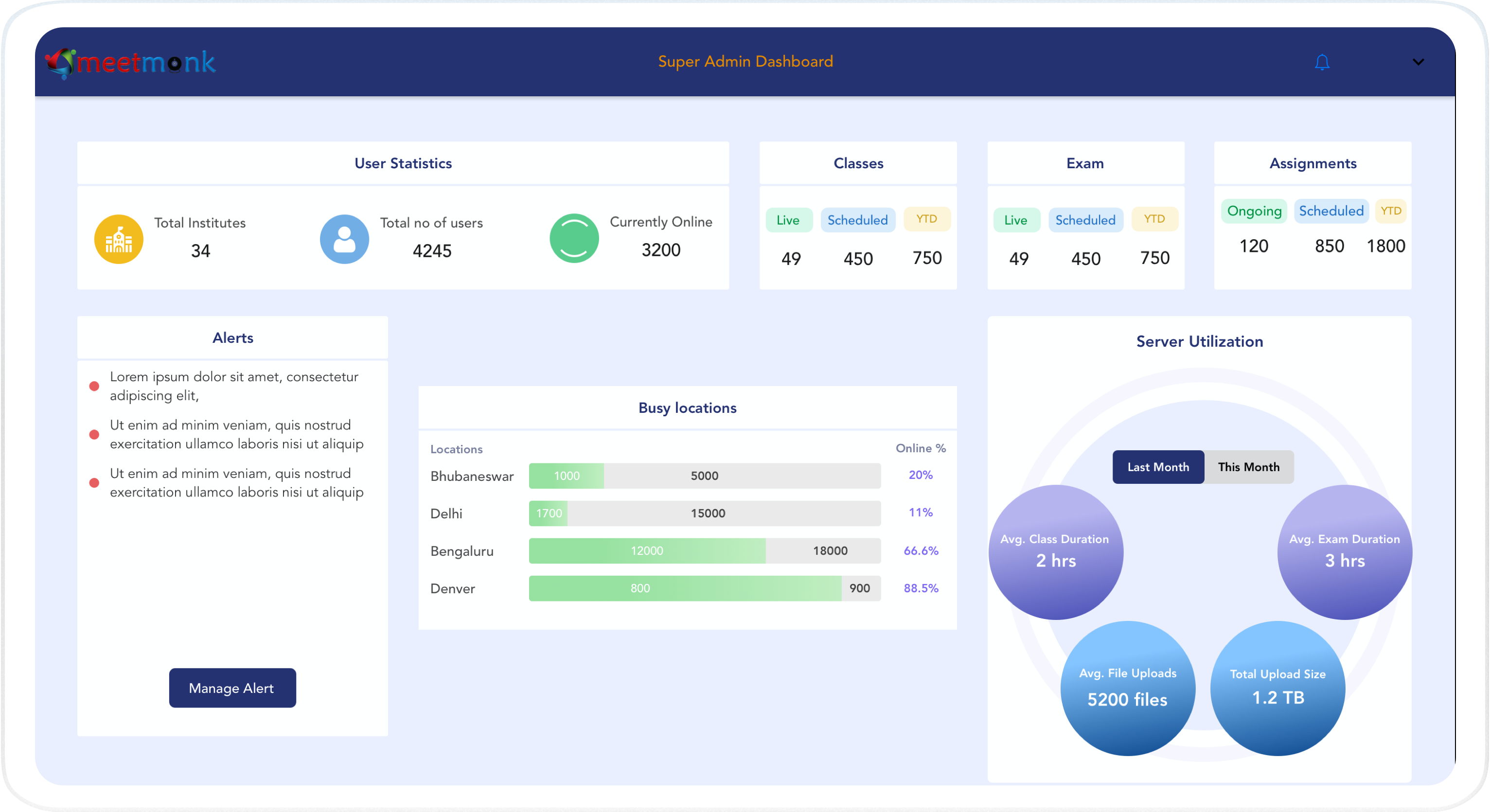Click the Avg. Exam Duration bubble

(x=1344, y=552)
